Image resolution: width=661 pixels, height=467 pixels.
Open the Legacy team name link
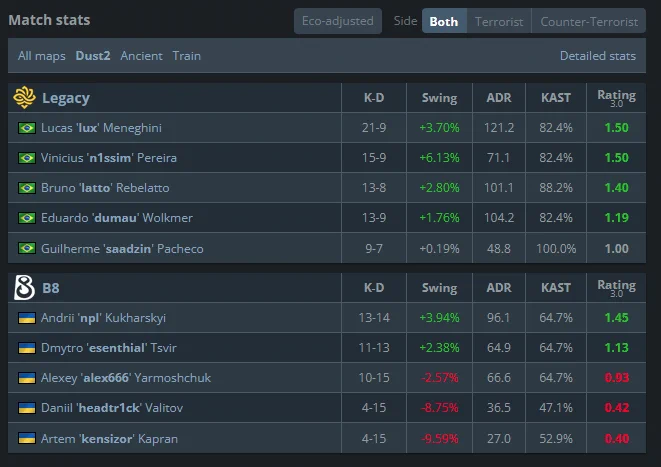(66, 98)
